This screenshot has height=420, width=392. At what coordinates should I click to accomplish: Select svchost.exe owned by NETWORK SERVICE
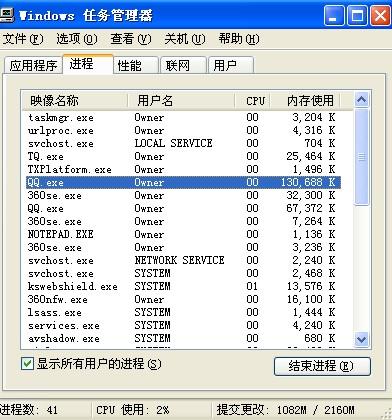(183, 260)
